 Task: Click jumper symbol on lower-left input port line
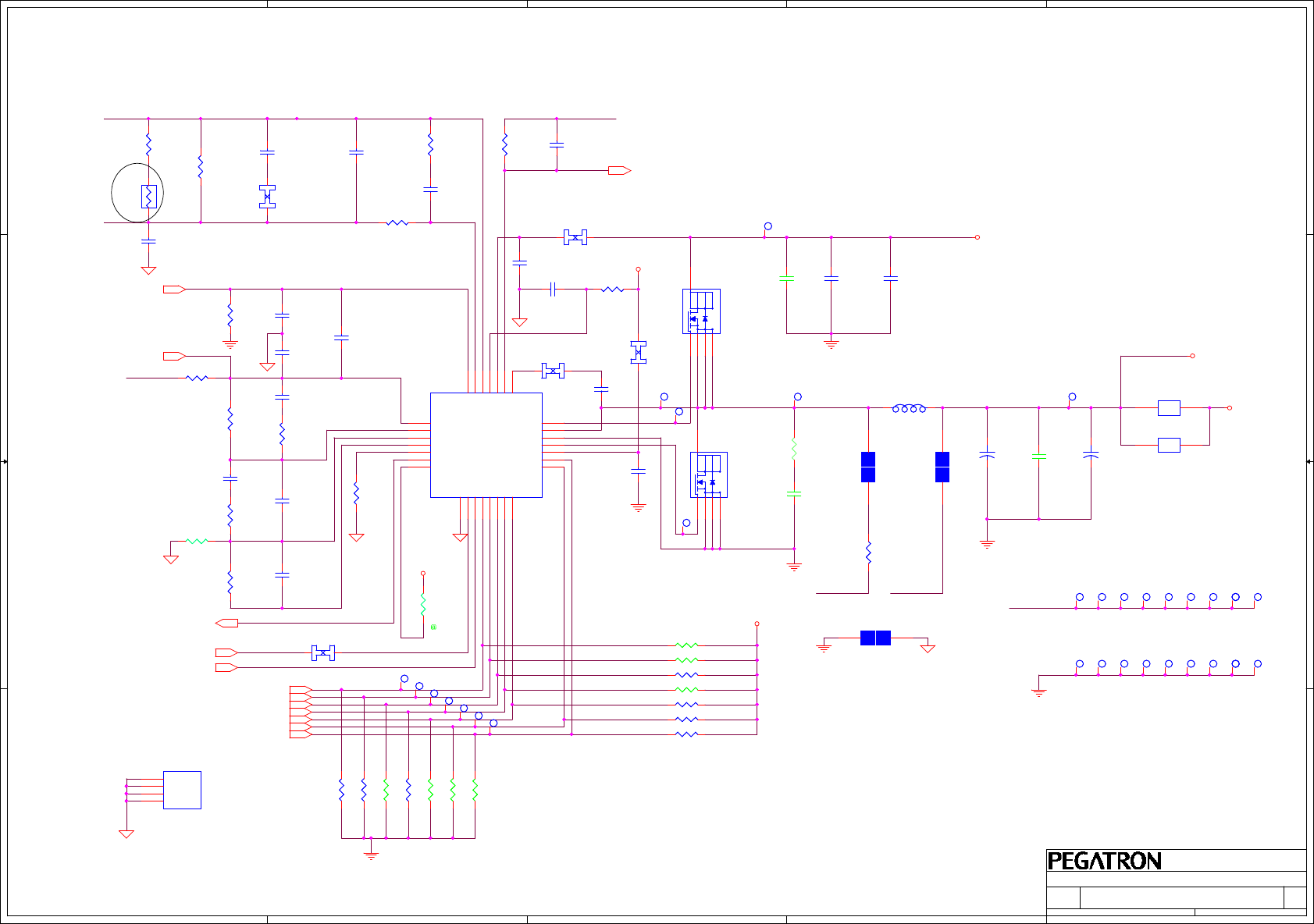323,652
